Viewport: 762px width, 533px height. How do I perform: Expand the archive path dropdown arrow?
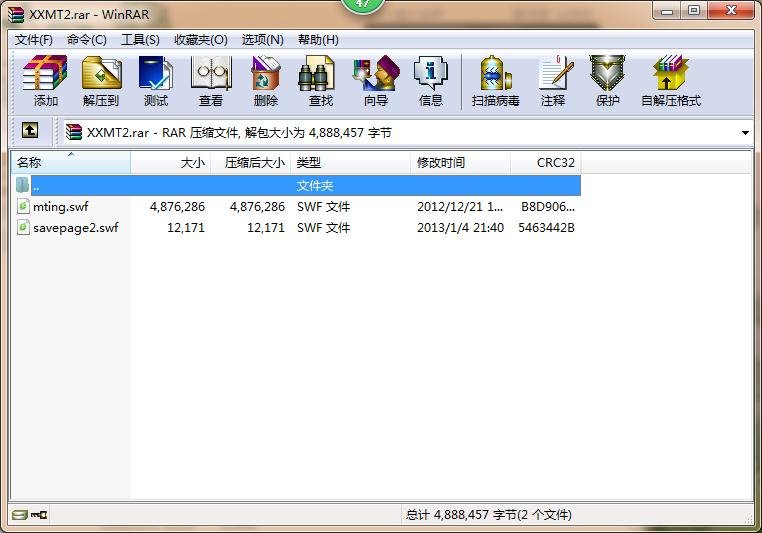746,133
